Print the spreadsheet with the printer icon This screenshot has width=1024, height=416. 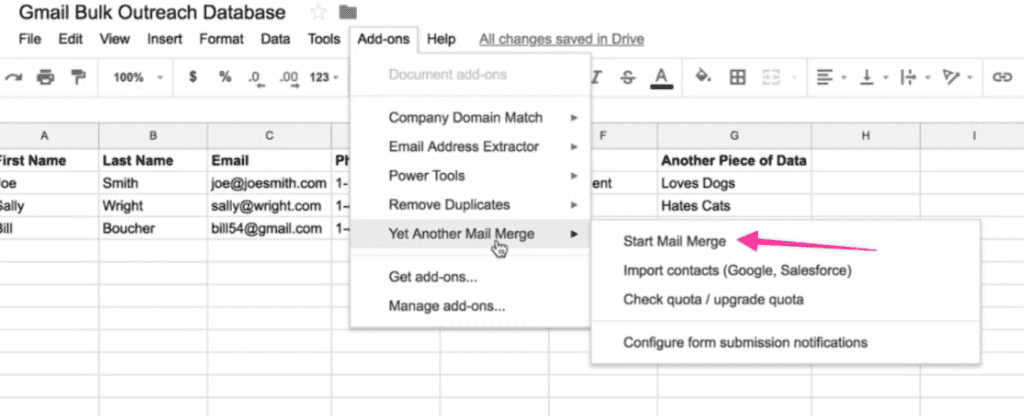(x=45, y=77)
